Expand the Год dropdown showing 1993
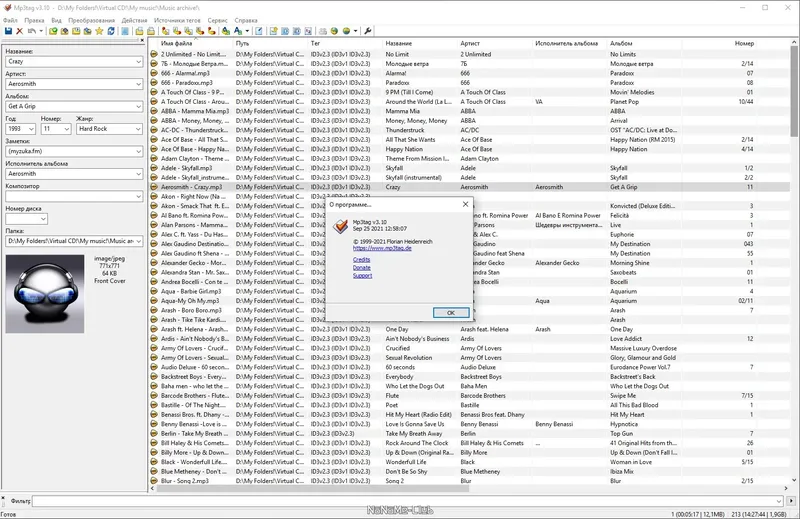This screenshot has width=800, height=519. click(x=31, y=129)
